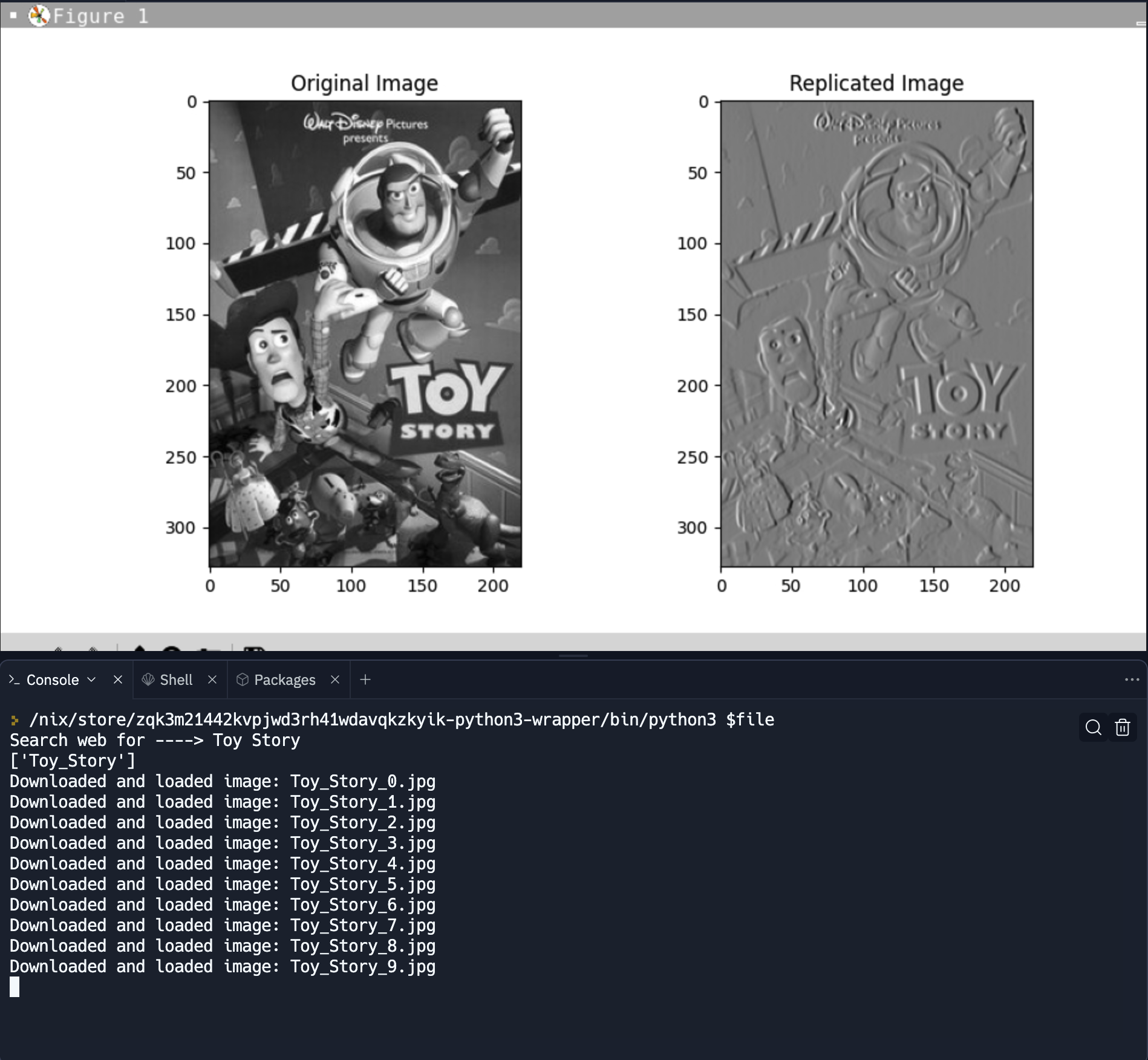Click the matplotlib icon beside Figure 1
This screenshot has height=1060, width=1148.
pyautogui.click(x=39, y=16)
